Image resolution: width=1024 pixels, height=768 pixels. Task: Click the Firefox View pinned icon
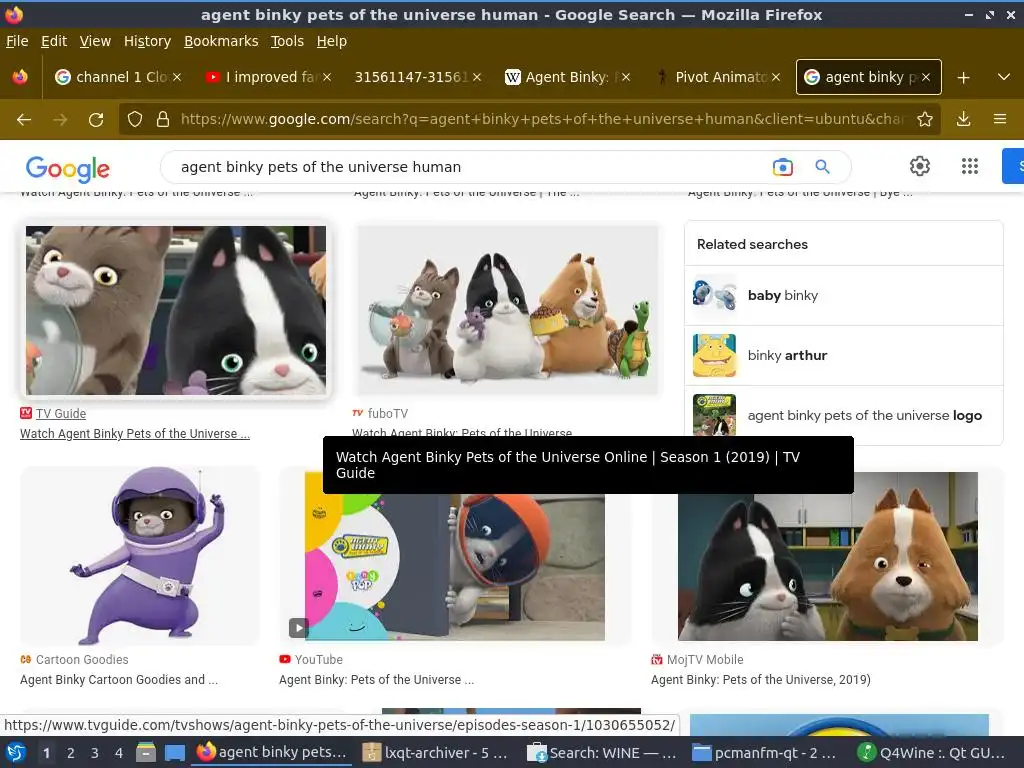coord(20,77)
